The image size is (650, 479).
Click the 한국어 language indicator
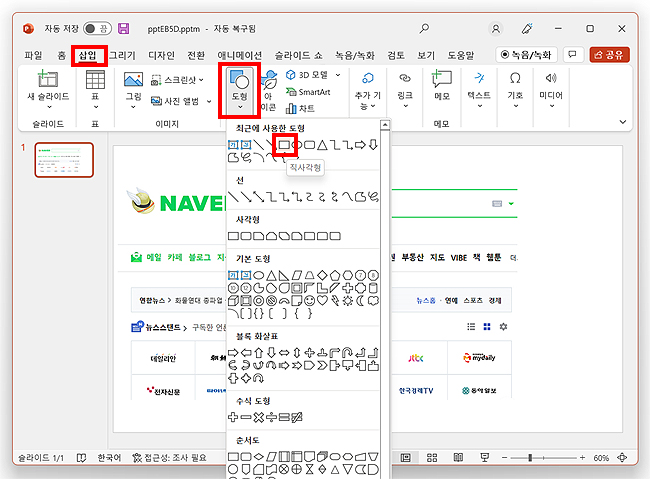[x=109, y=458]
